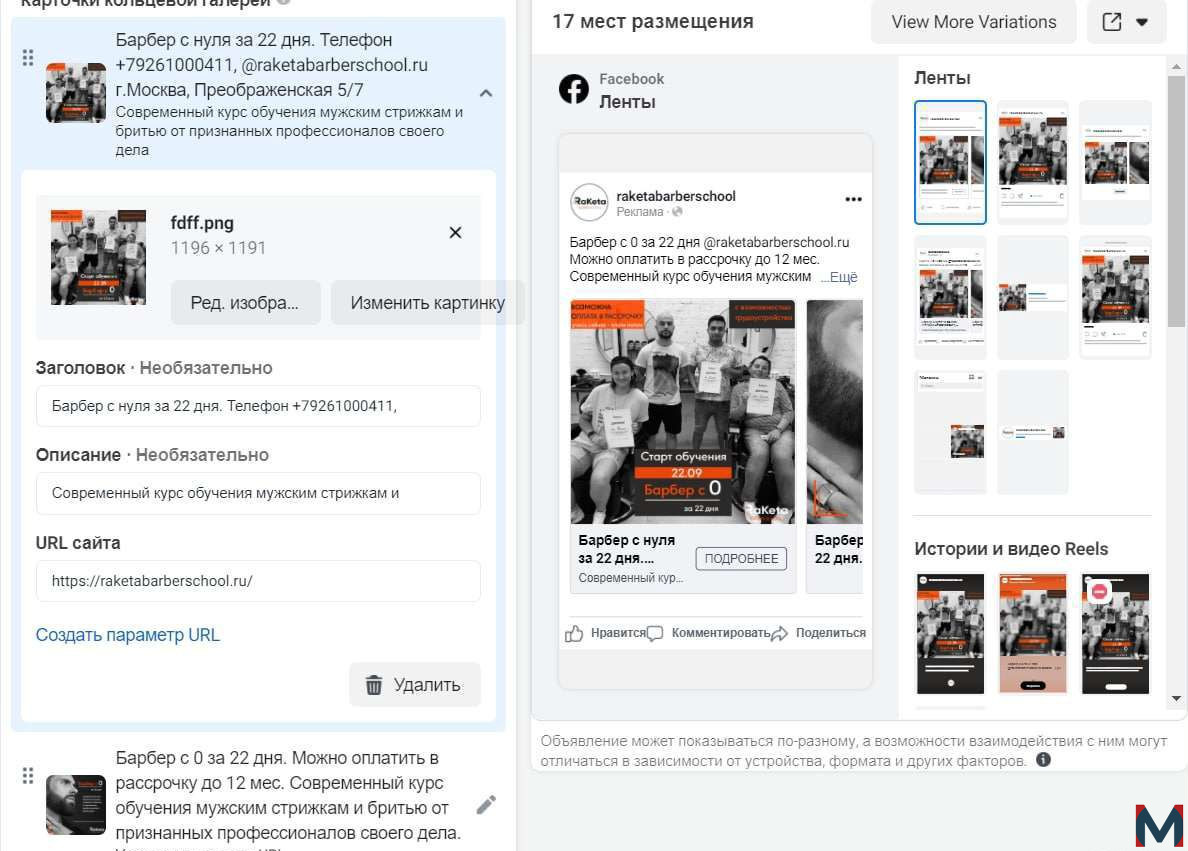The height and width of the screenshot is (851, 1188).
Task: Focus the Описание description input field
Action: click(x=258, y=493)
